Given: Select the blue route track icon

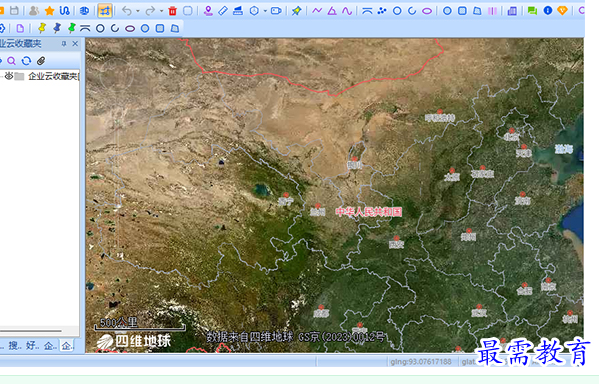Looking at the screenshot, I should (x=65, y=11).
